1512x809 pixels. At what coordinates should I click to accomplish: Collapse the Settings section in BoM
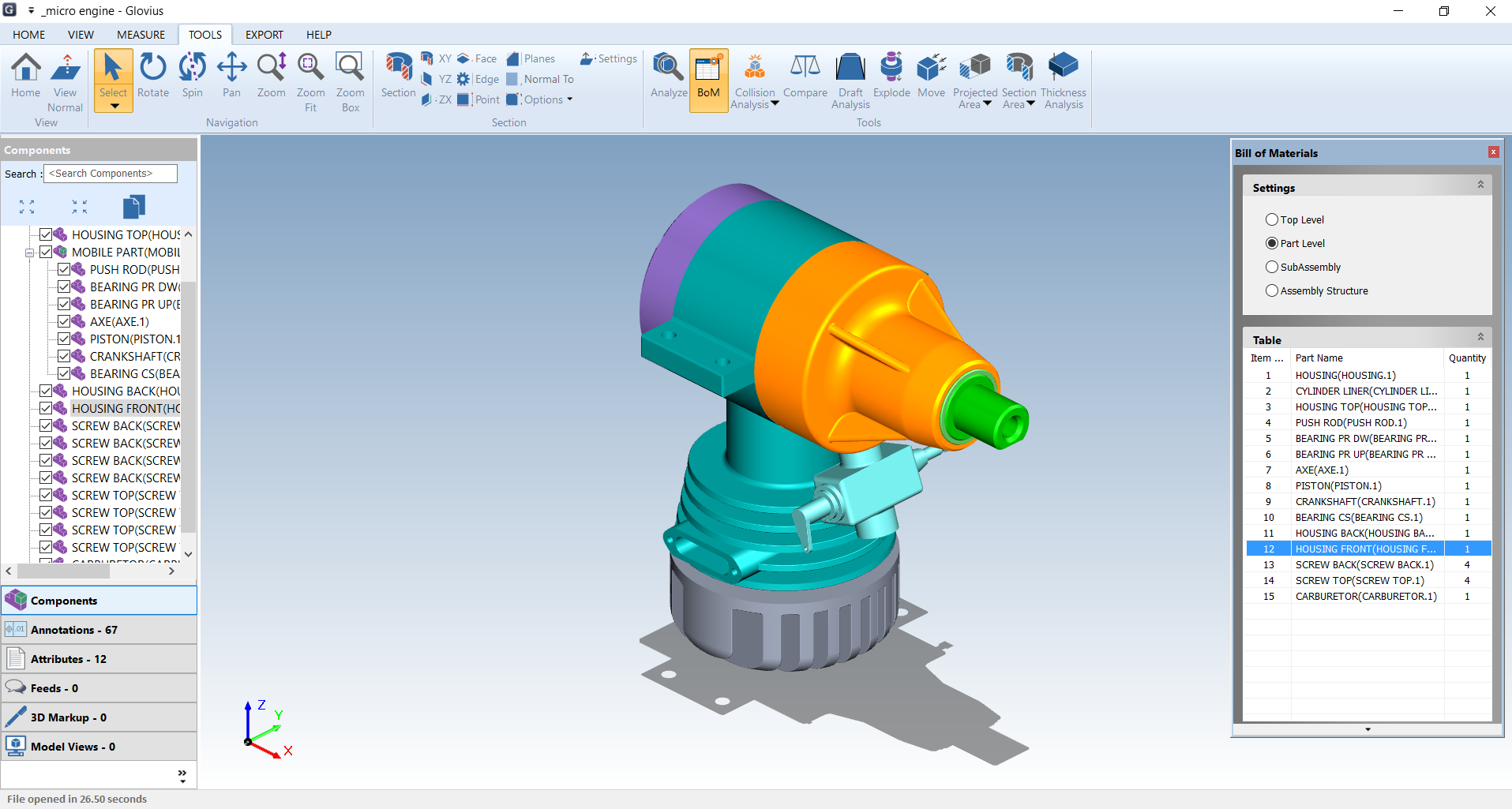1480,185
